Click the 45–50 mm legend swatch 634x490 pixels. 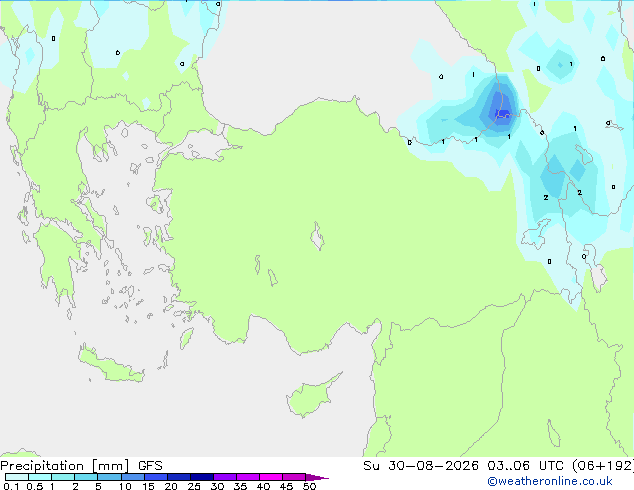point(294,477)
